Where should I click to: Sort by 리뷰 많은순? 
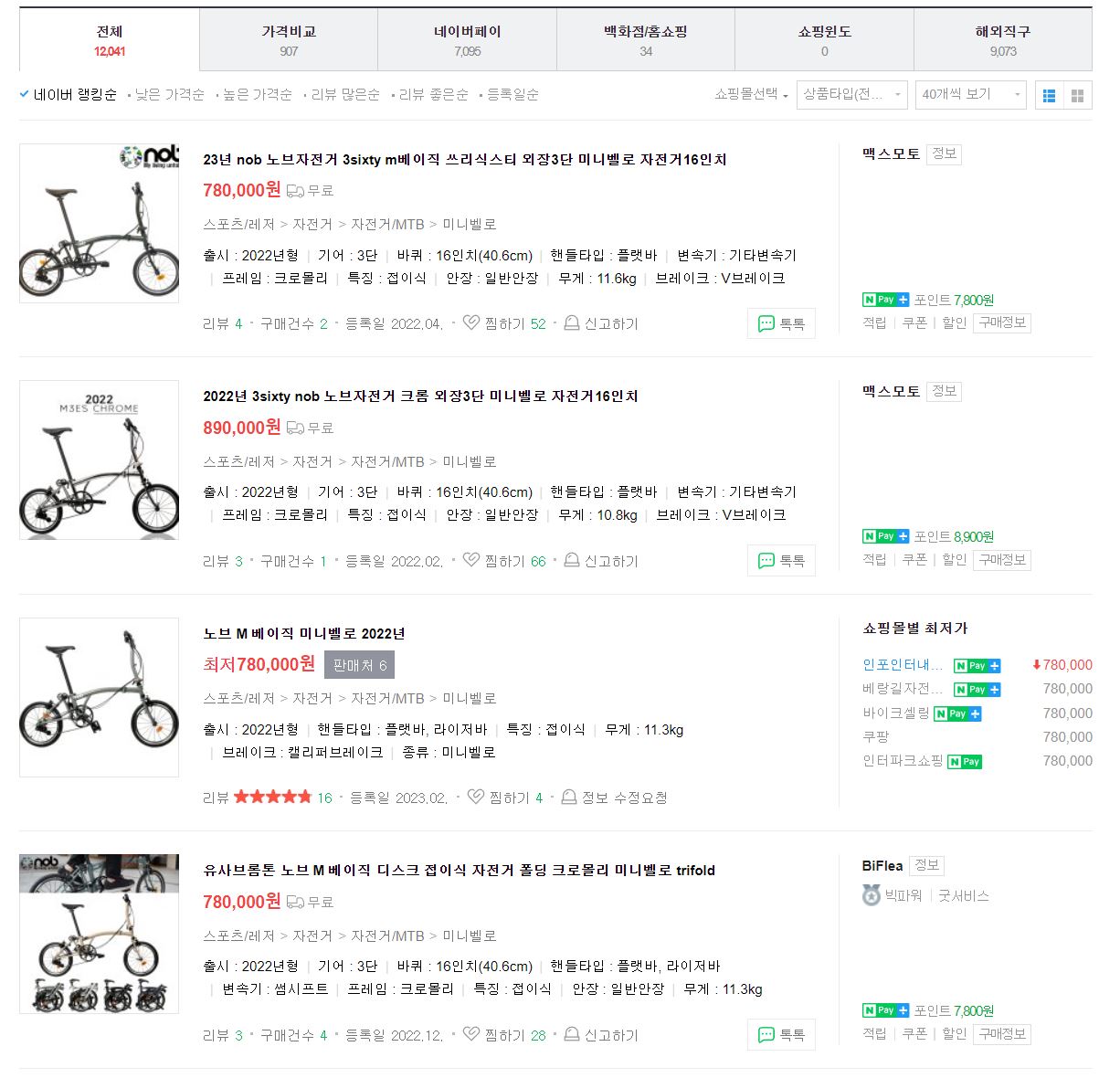click(x=345, y=94)
